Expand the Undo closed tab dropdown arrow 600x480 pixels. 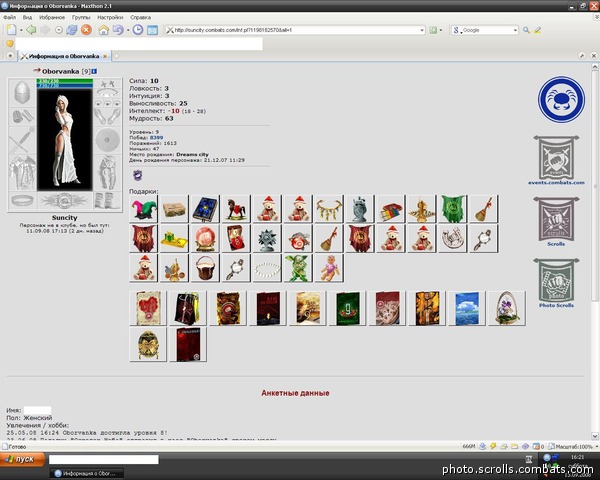tap(128, 30)
